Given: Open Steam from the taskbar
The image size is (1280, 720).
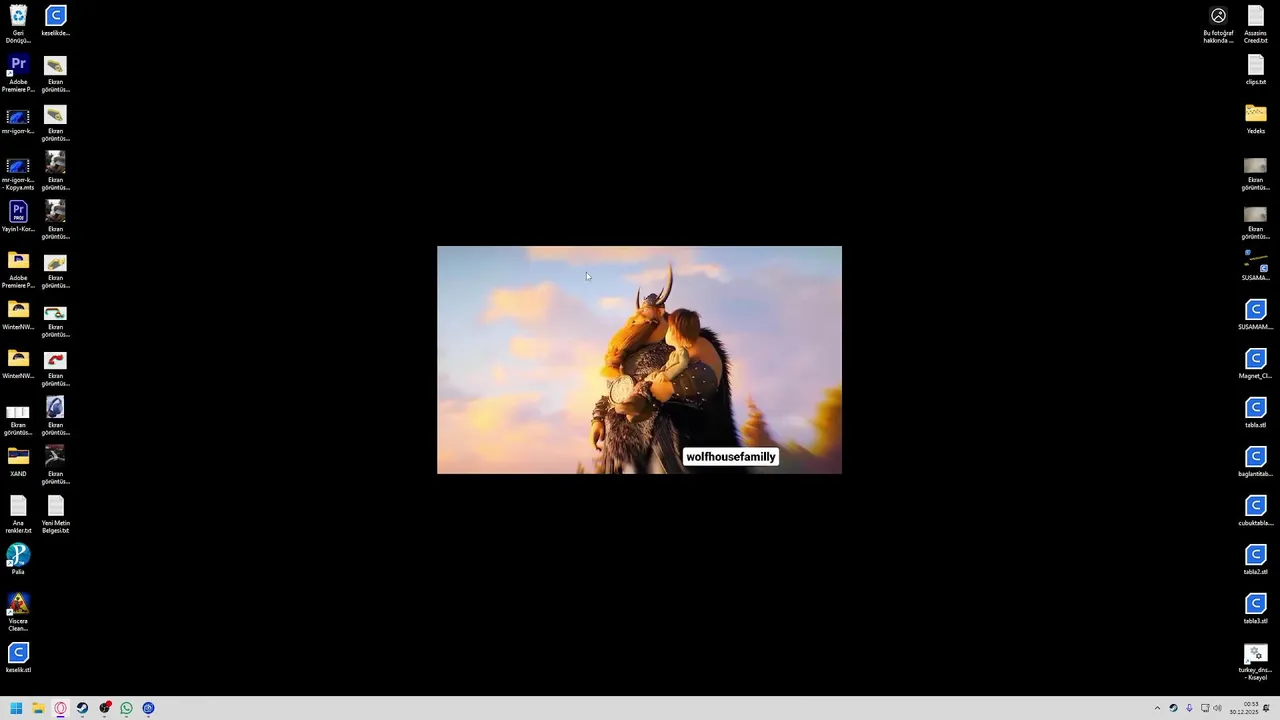Looking at the screenshot, I should tap(82, 708).
